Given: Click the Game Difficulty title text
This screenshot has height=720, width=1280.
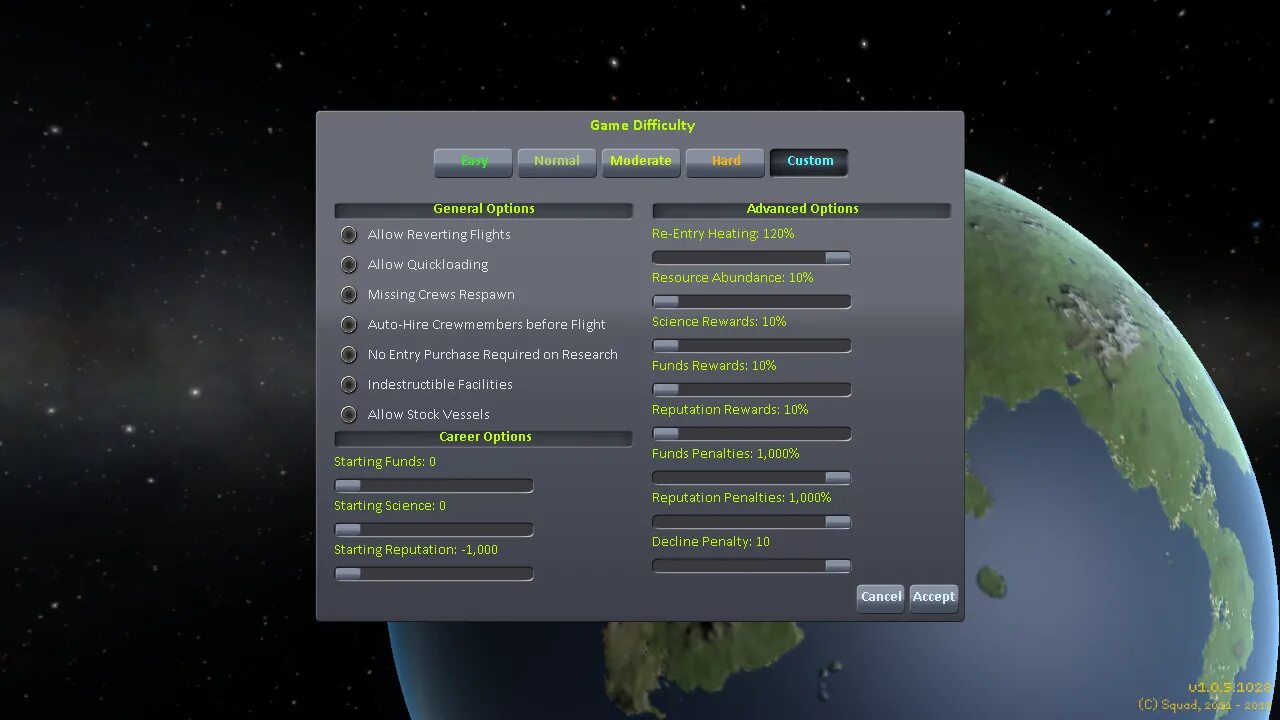Looking at the screenshot, I should tap(642, 126).
